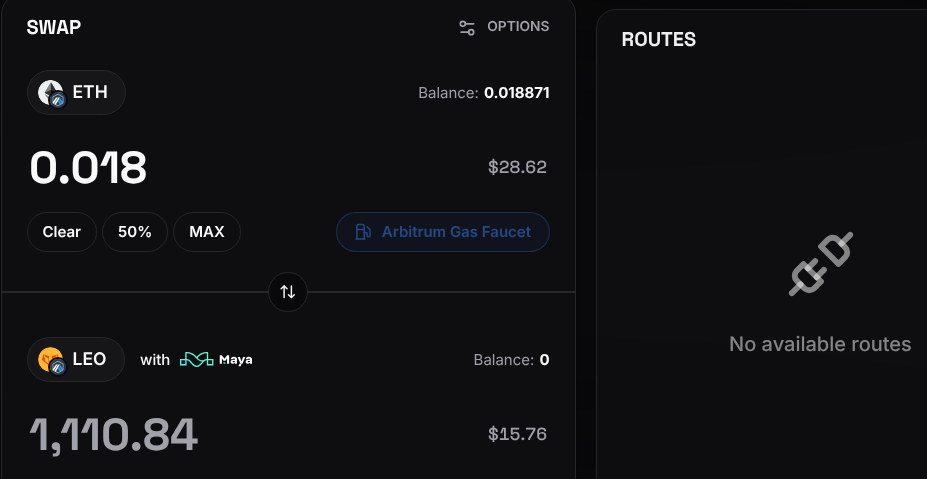
Task: Select the MAX amount button
Action: tap(207, 232)
